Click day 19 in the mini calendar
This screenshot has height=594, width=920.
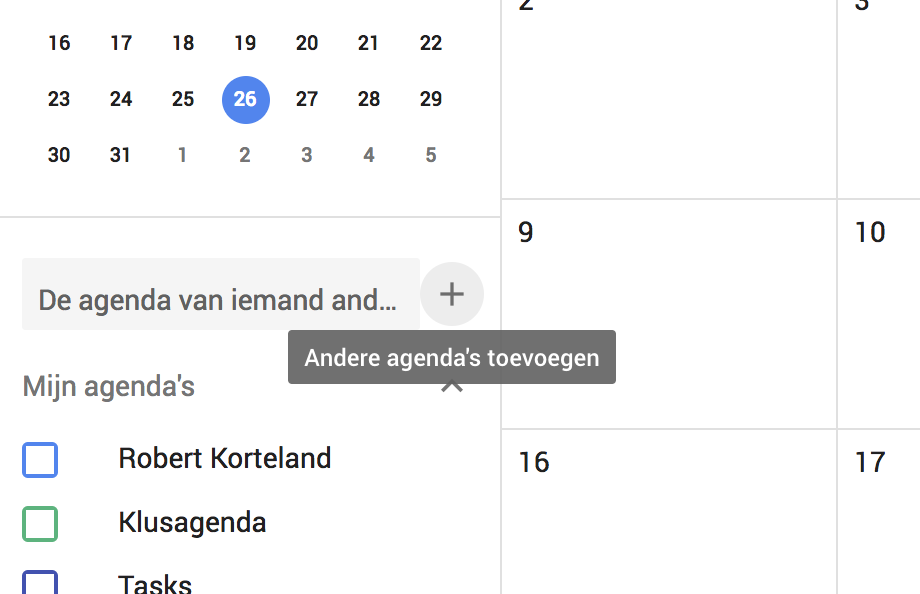click(245, 43)
